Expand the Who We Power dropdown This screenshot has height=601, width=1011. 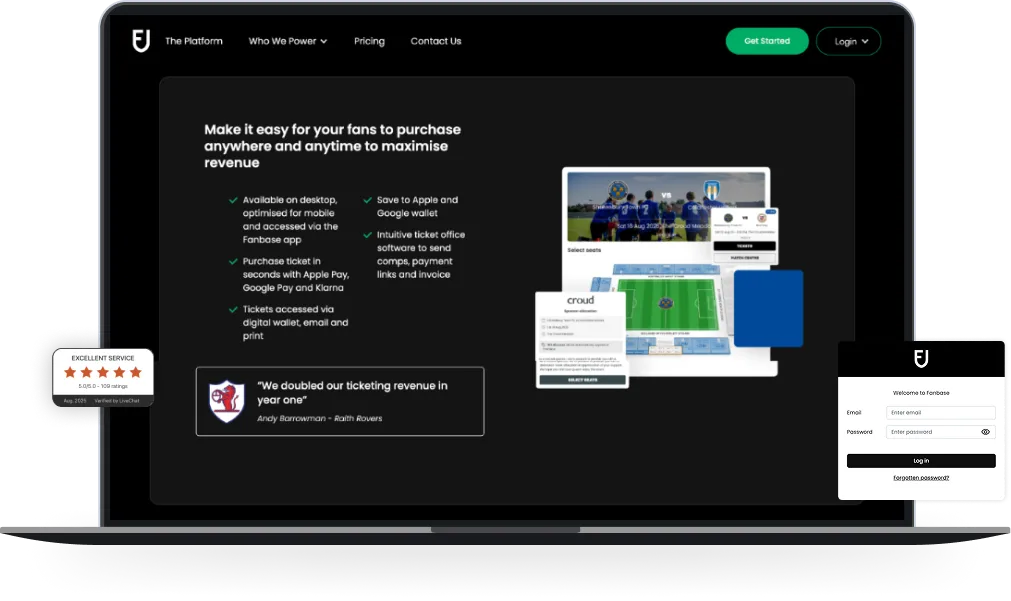pos(287,41)
